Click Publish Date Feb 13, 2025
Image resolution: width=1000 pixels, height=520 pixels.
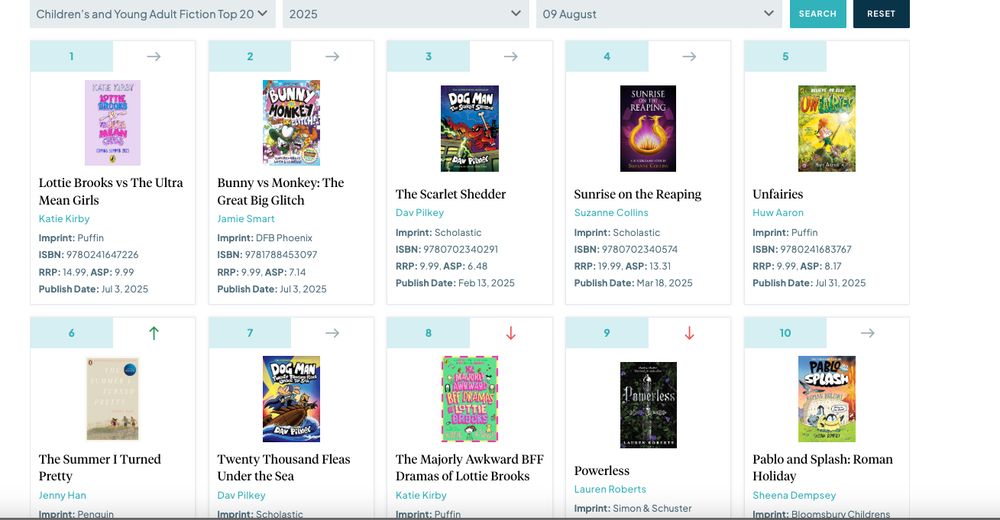(455, 283)
